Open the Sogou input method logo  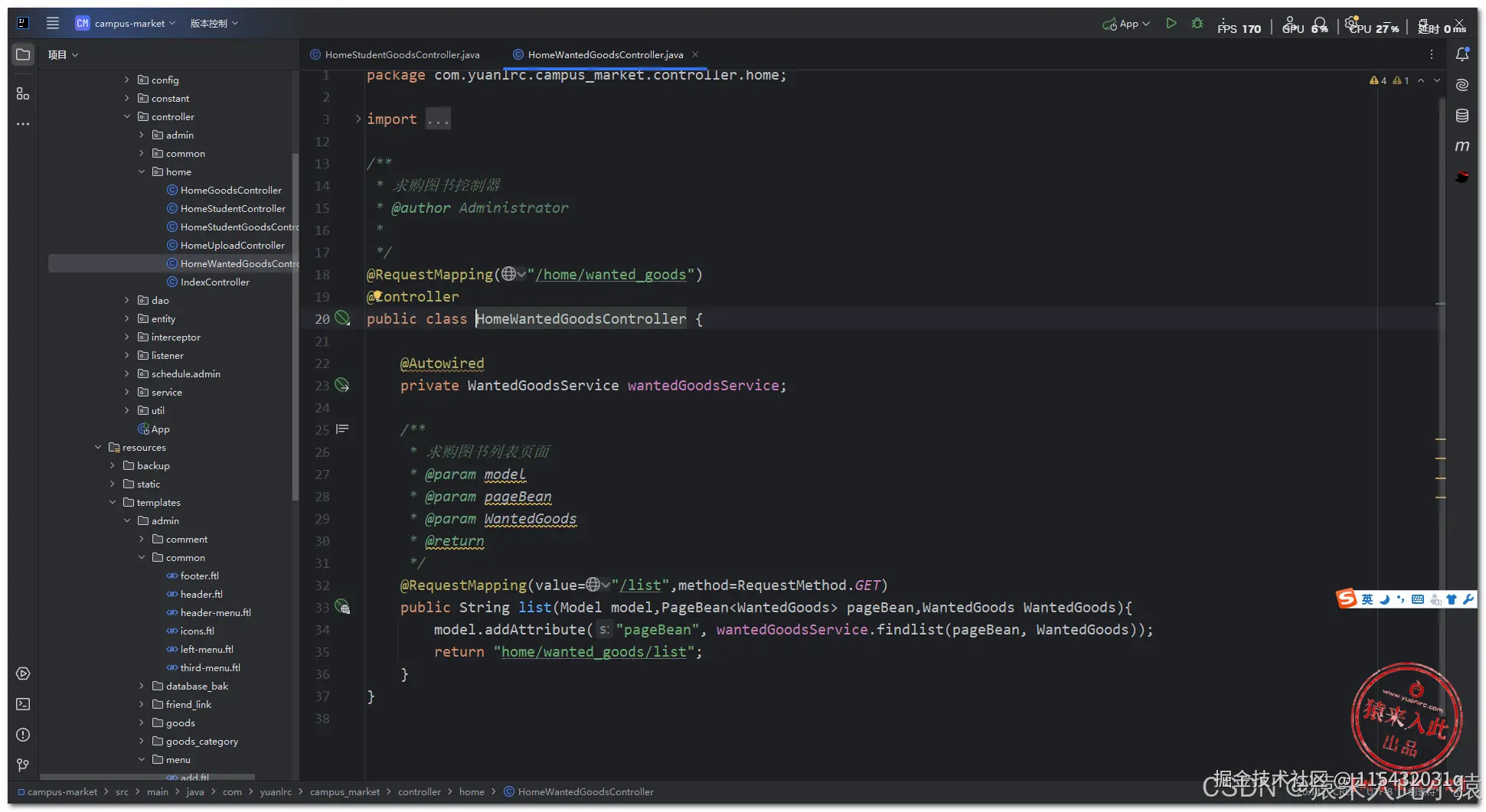coord(1347,598)
